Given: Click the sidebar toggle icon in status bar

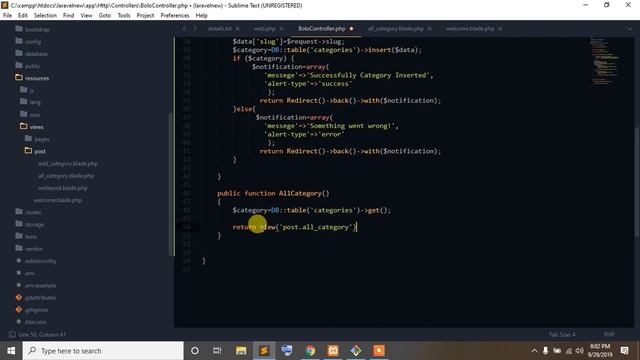Looking at the screenshot, I should (x=12, y=334).
